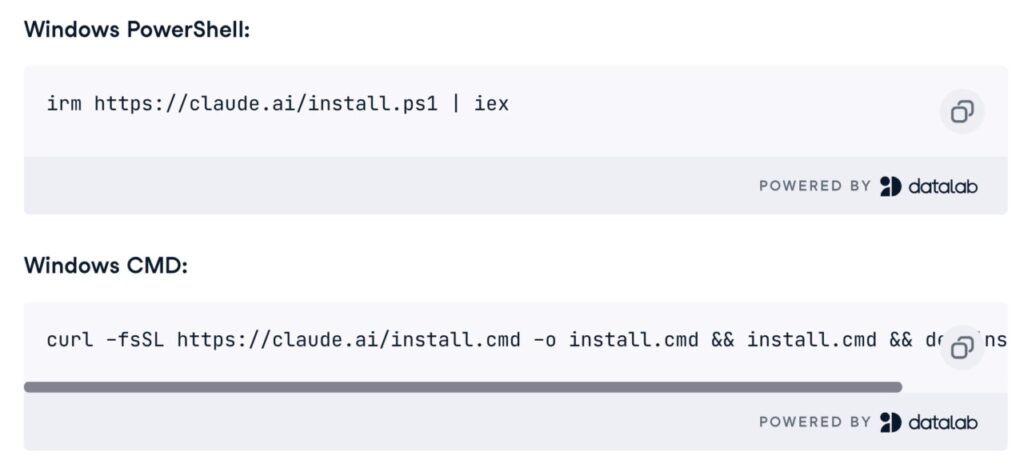Copy the PowerShell install command
1024x468 pixels.
[x=962, y=112]
